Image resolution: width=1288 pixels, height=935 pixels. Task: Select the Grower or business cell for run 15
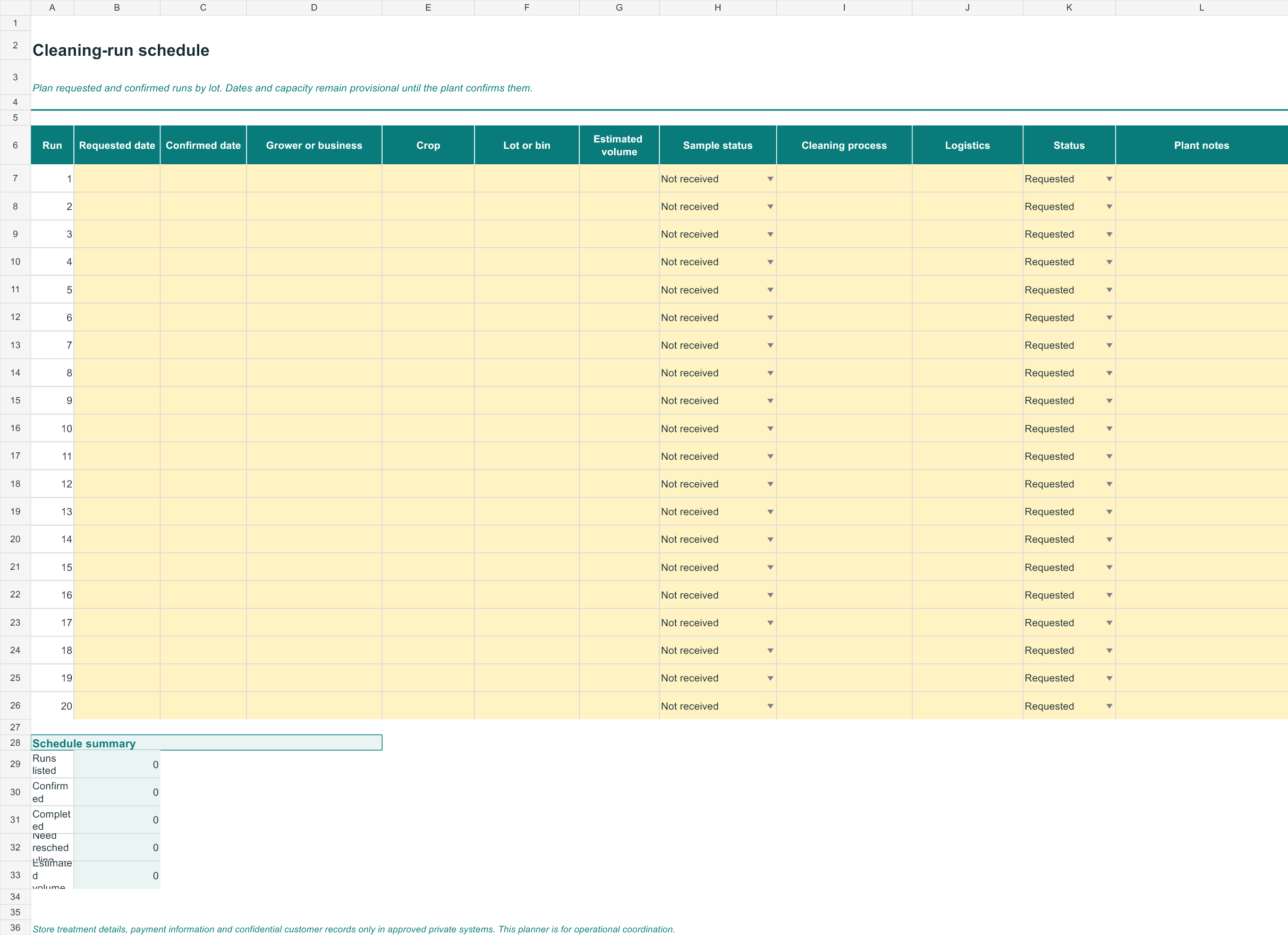coord(314,568)
